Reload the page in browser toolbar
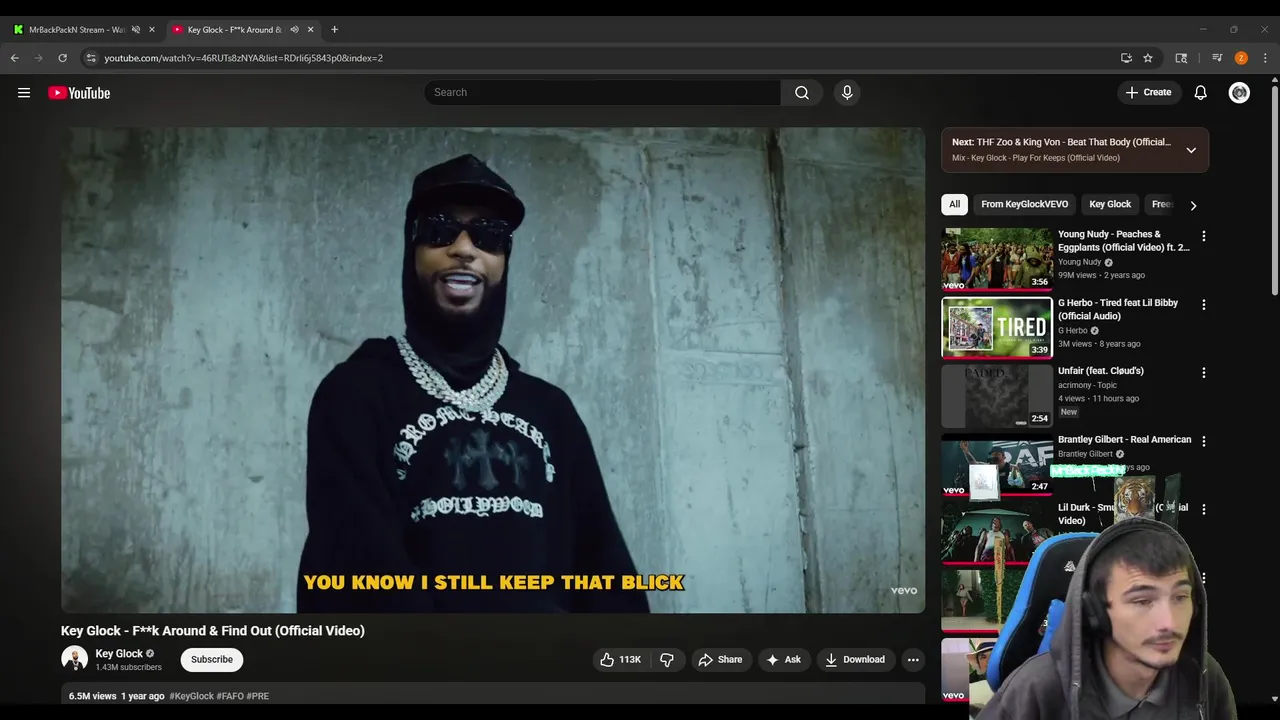1280x720 pixels. (62, 58)
